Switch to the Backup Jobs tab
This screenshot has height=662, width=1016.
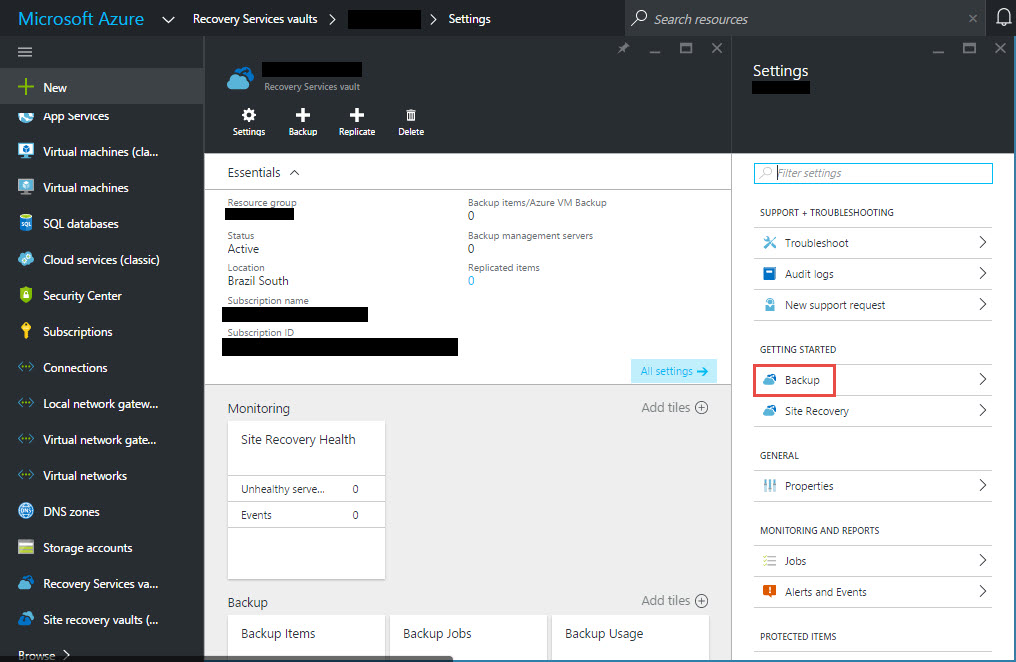click(x=437, y=633)
